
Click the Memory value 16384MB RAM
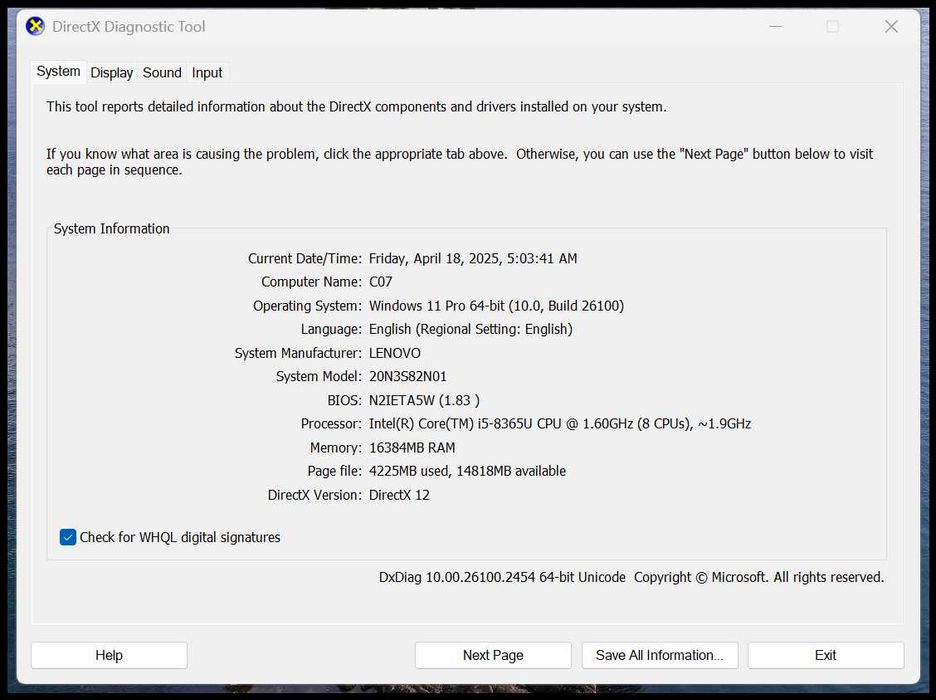click(x=412, y=448)
